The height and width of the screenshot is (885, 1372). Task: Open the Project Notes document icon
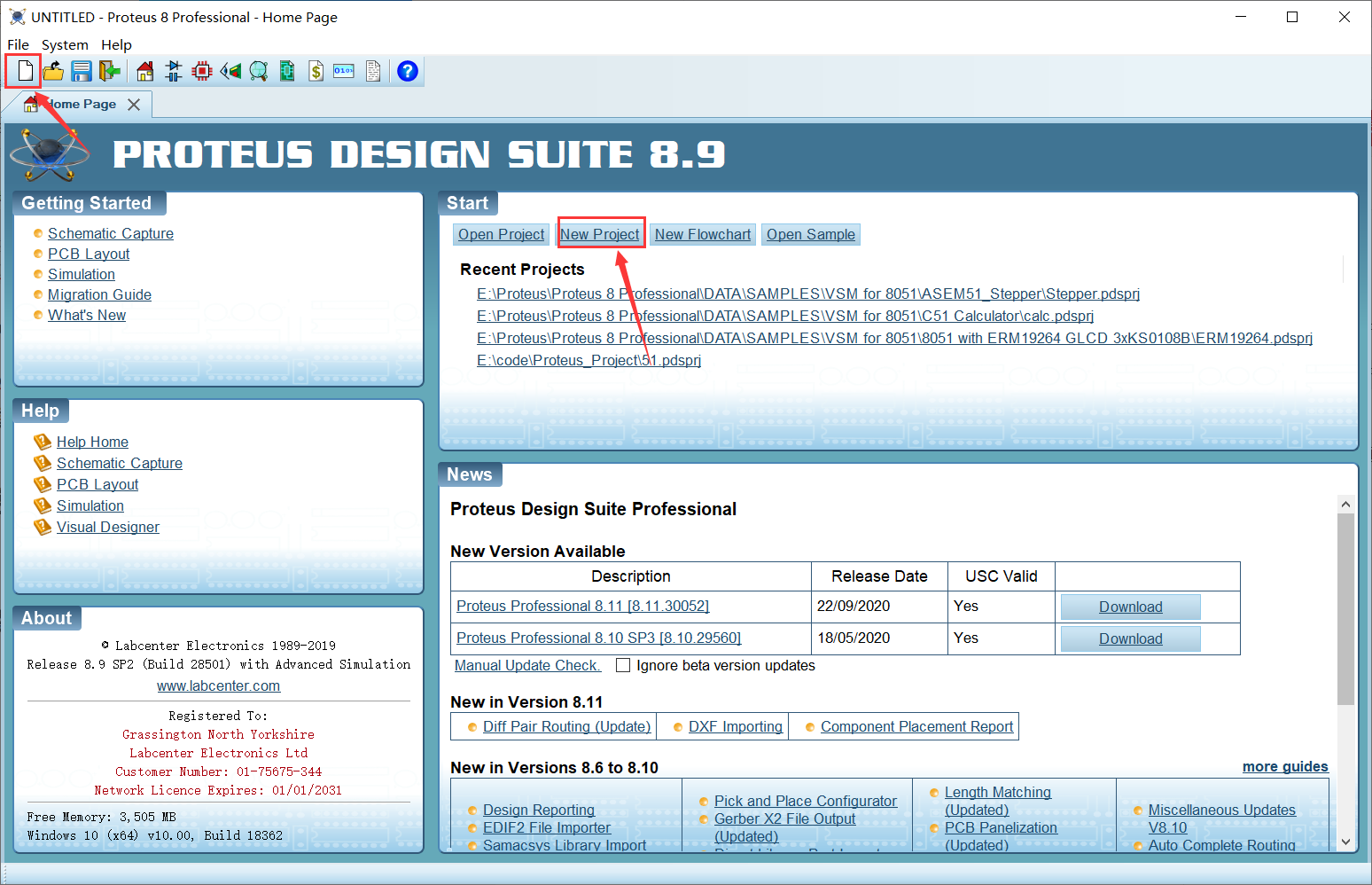point(373,71)
